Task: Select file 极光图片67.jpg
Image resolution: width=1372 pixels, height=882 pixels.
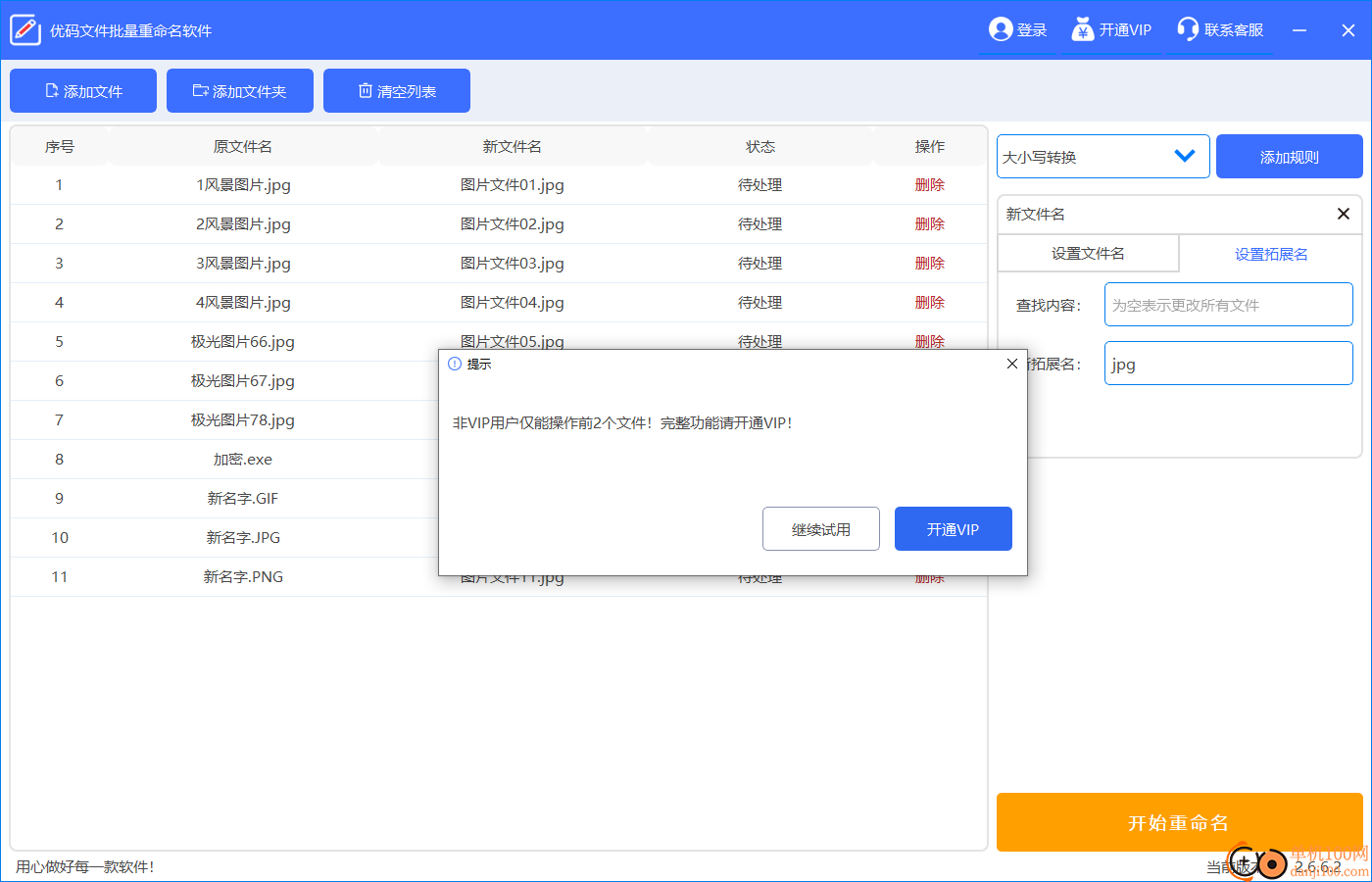Action: click(x=243, y=381)
